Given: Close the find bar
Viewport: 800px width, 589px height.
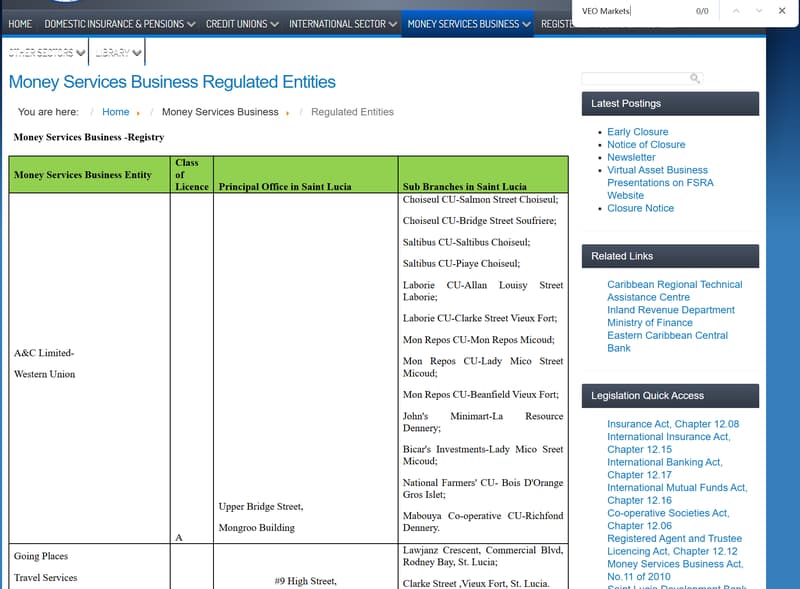Looking at the screenshot, I should point(782,11).
